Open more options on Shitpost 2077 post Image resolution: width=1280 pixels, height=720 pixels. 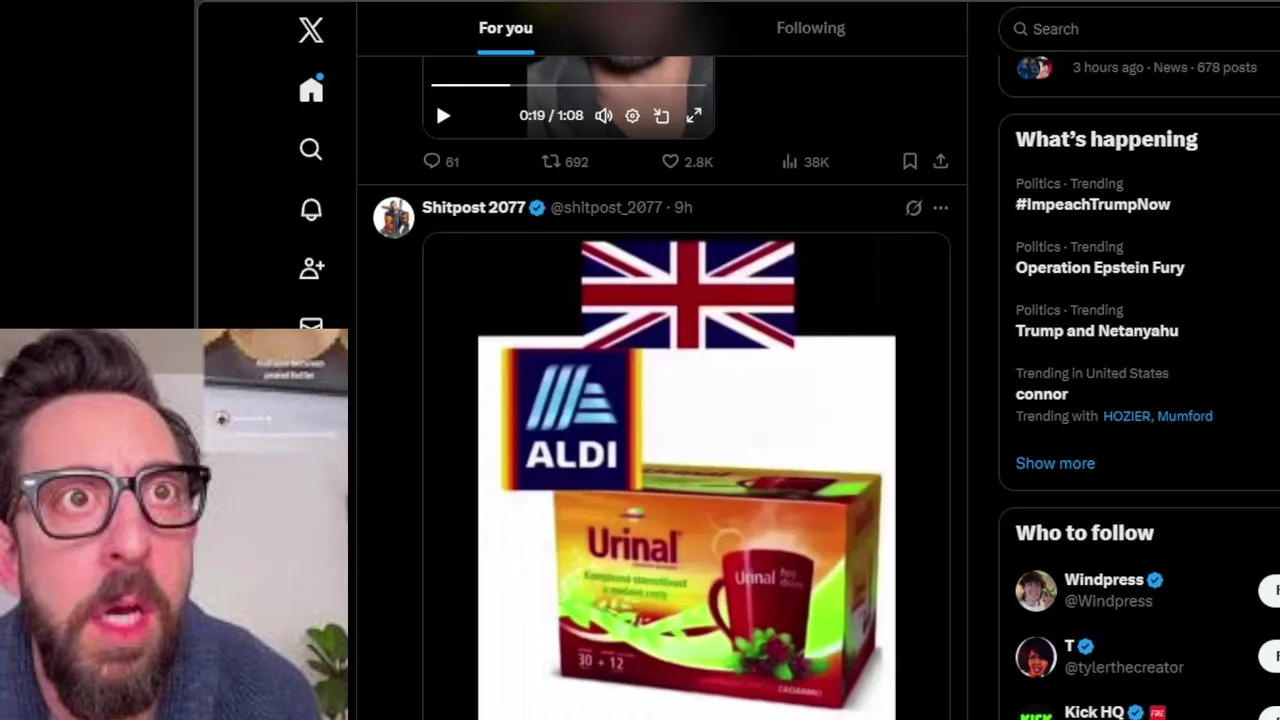940,208
